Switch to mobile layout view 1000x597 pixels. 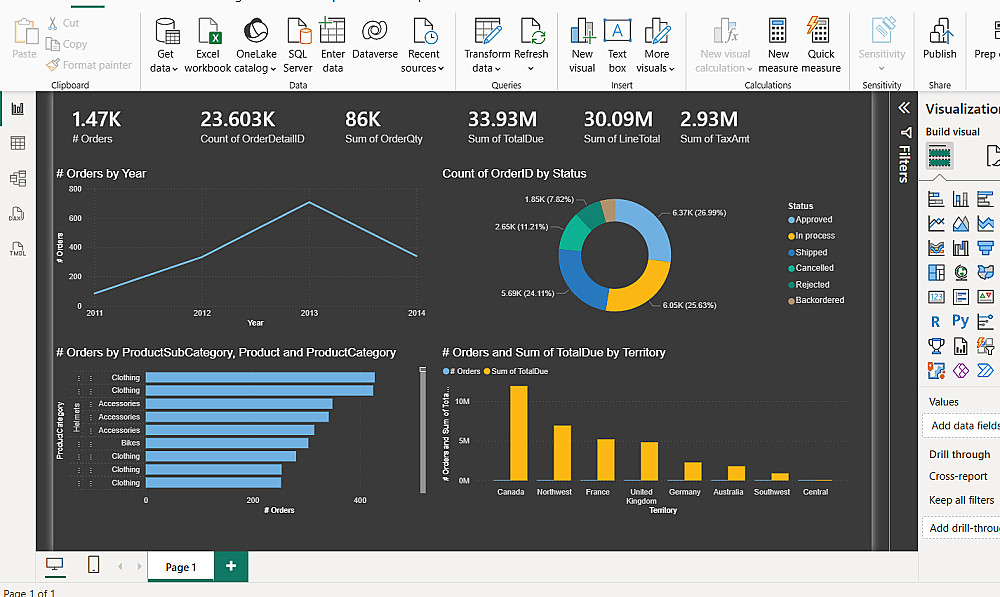pos(93,565)
